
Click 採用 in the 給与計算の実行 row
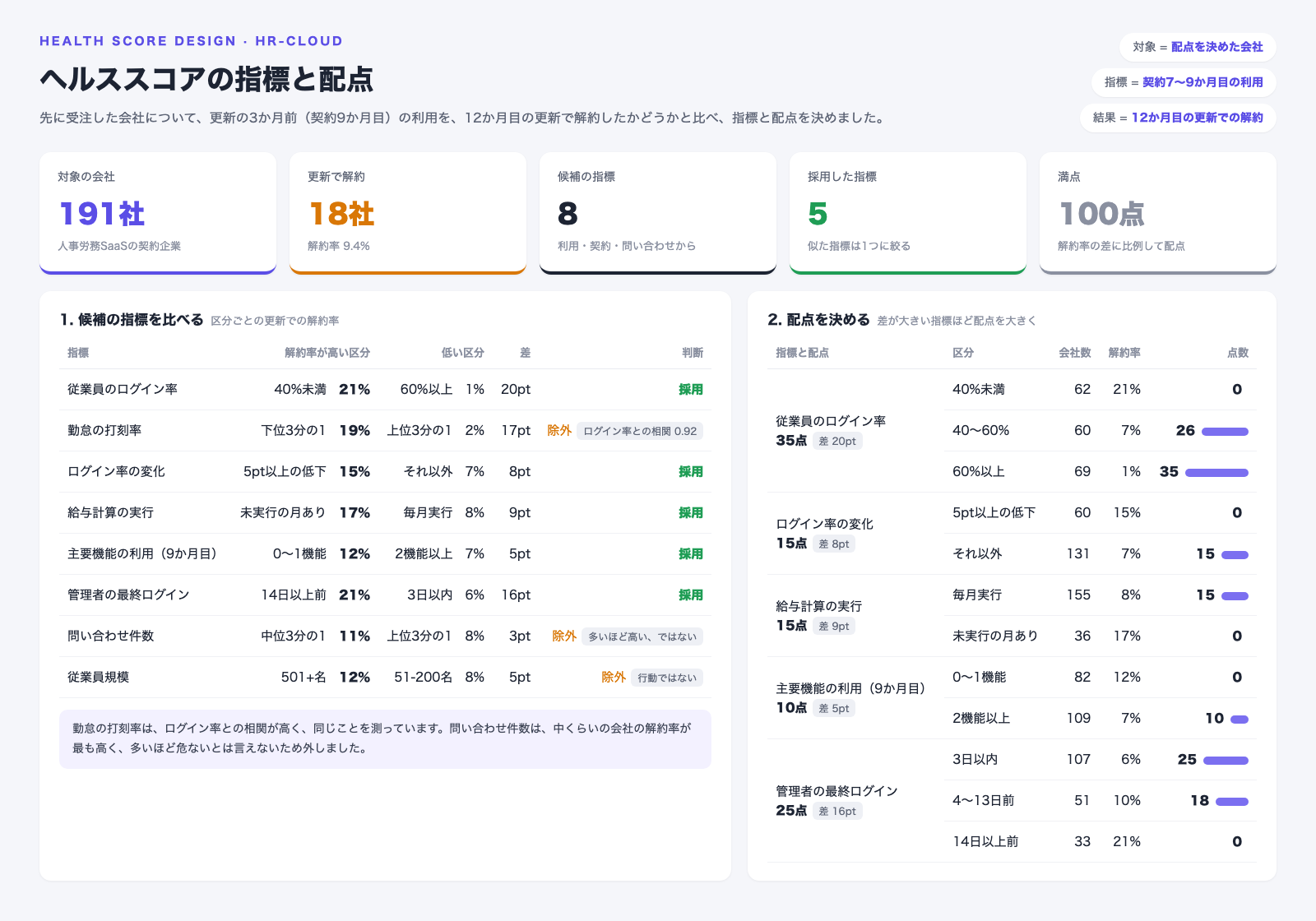[x=691, y=513]
